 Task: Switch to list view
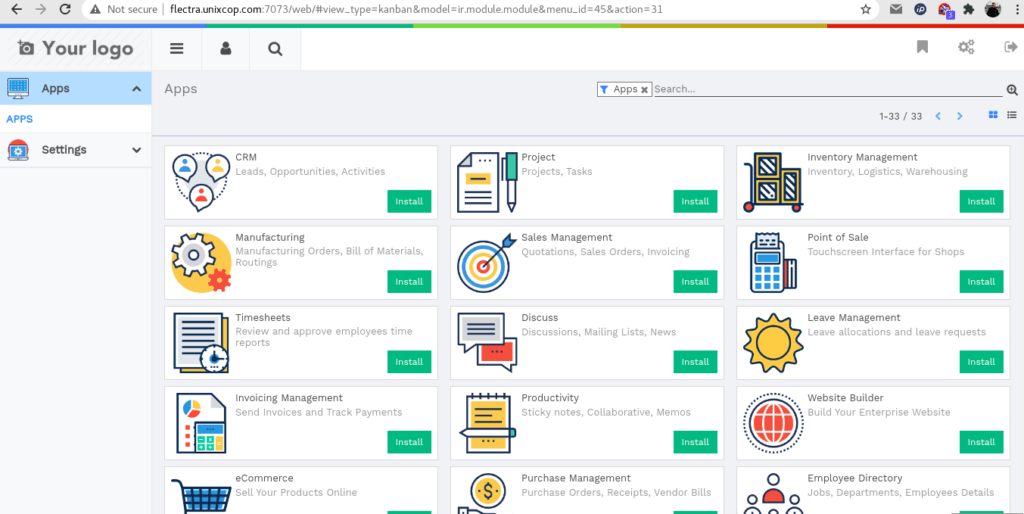click(x=1012, y=115)
